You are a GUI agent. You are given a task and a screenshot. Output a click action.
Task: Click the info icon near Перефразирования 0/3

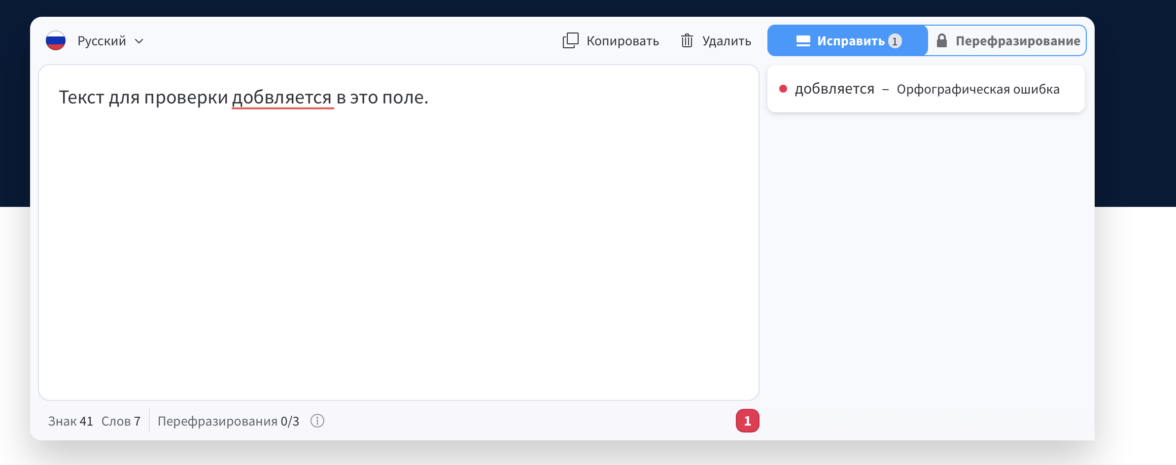click(317, 422)
